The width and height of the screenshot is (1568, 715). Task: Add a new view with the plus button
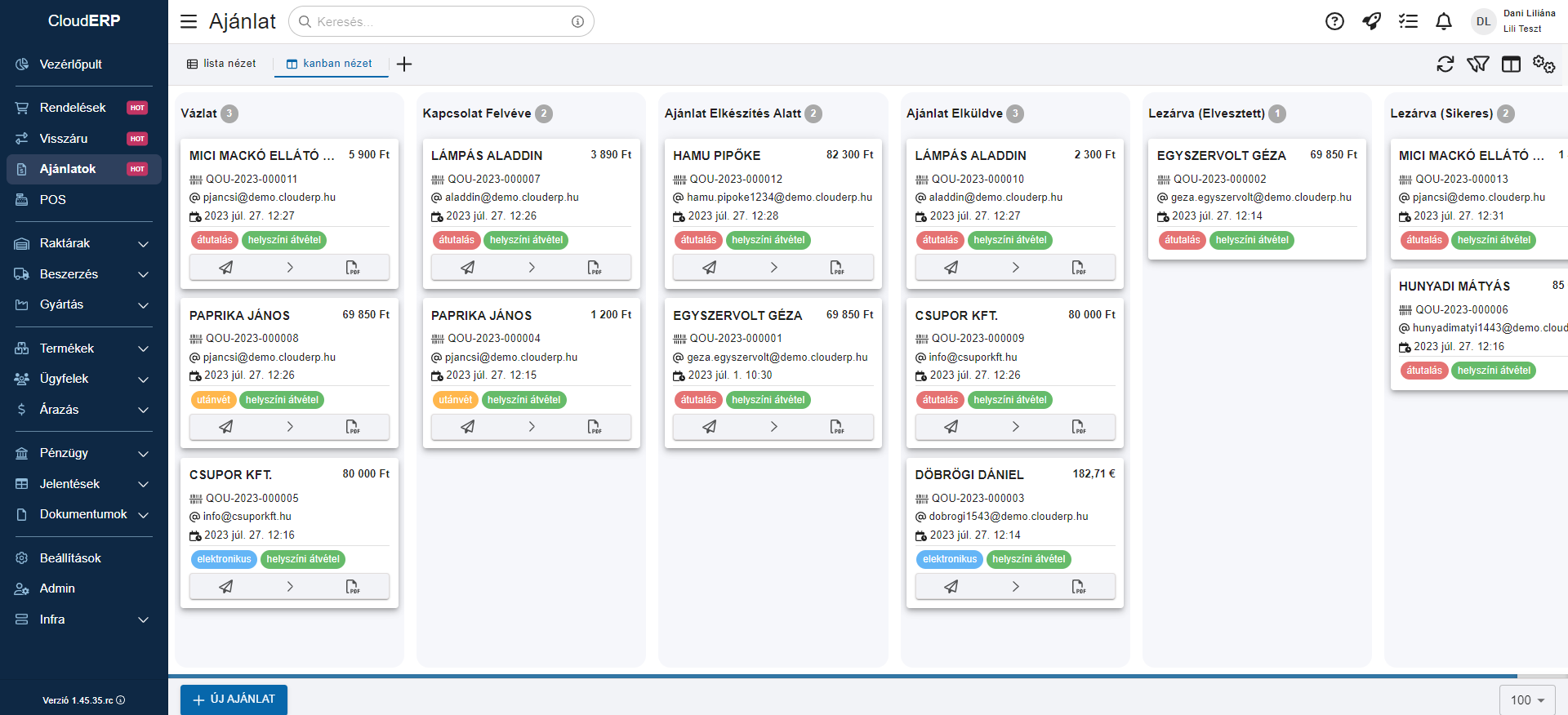pyautogui.click(x=404, y=64)
